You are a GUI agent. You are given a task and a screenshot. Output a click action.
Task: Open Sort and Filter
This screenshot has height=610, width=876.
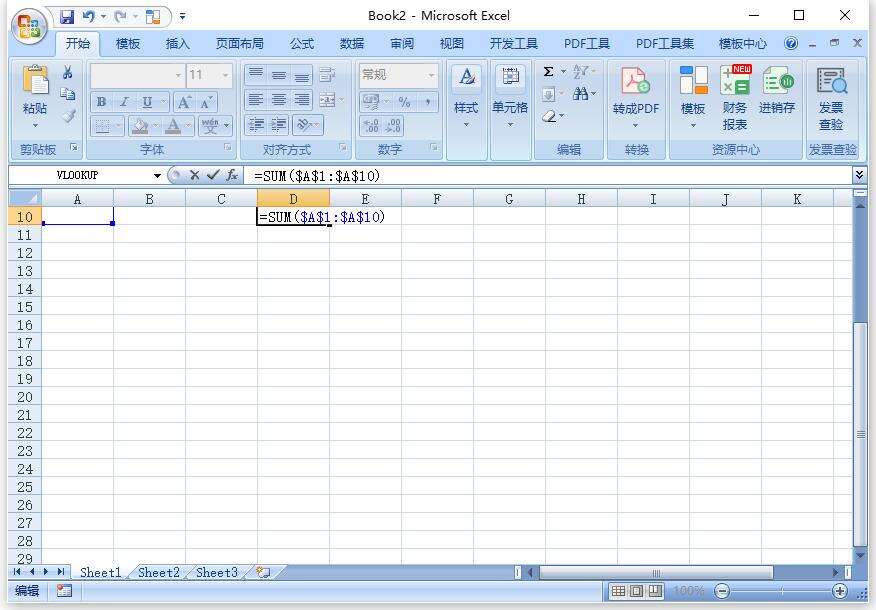point(583,72)
